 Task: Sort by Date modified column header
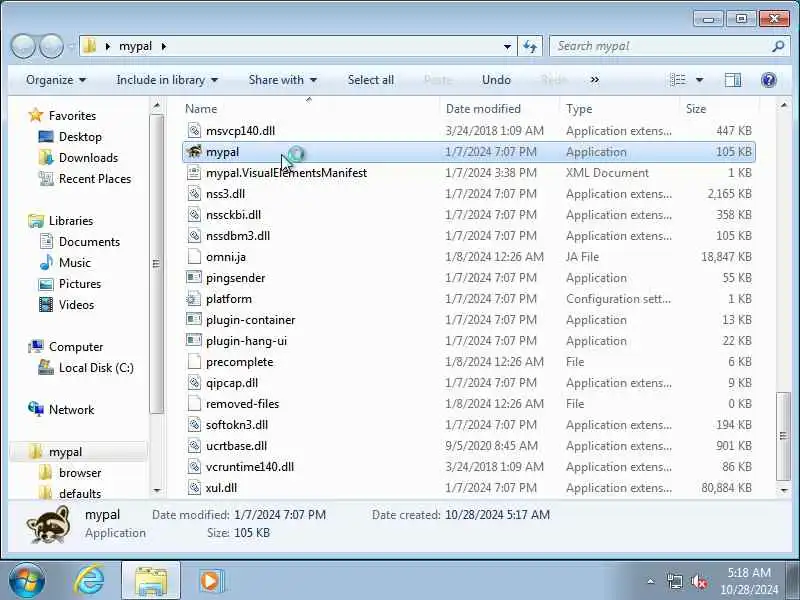499,109
